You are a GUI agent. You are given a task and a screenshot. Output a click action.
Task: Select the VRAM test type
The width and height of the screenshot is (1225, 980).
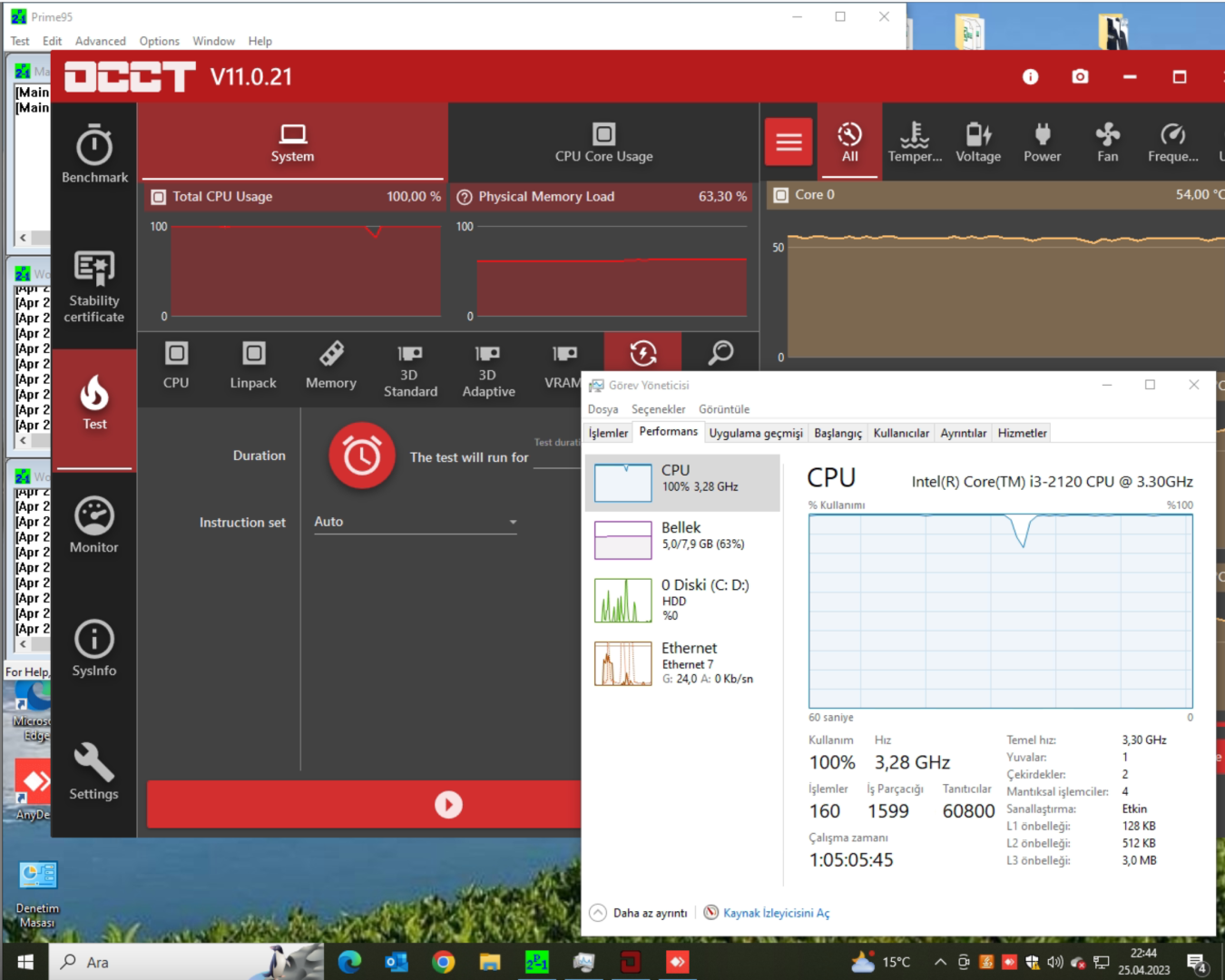(x=563, y=366)
